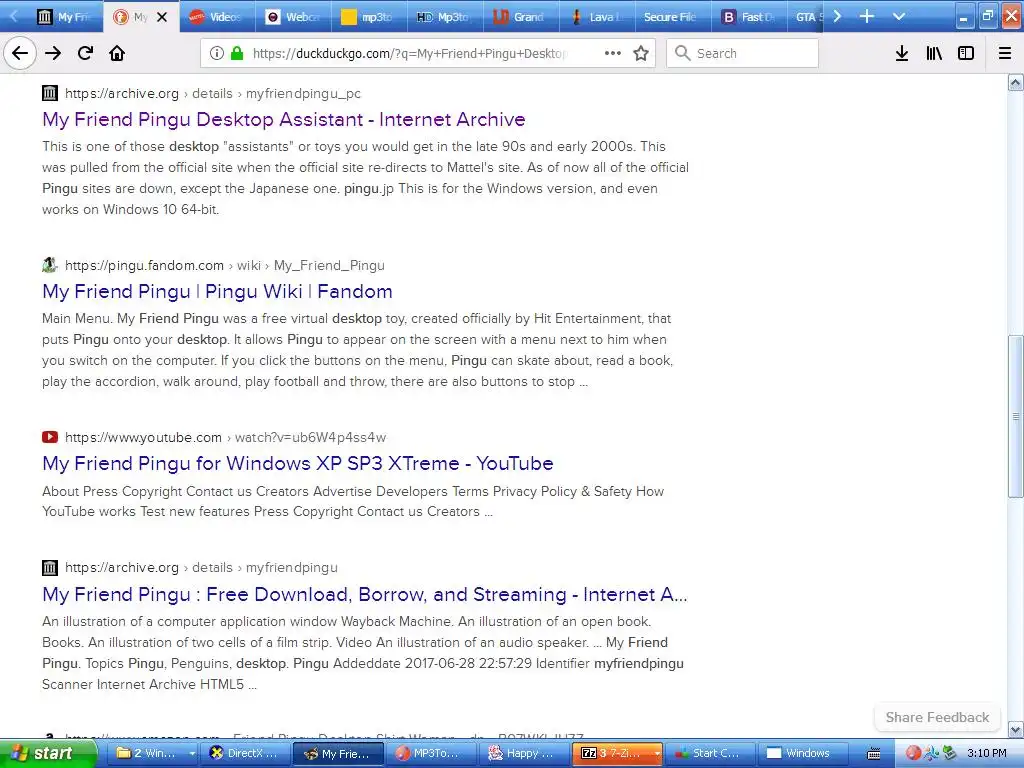This screenshot has width=1024, height=768.
Task: Expand the 7-Zip taskbar group arrow
Action: click(656, 753)
